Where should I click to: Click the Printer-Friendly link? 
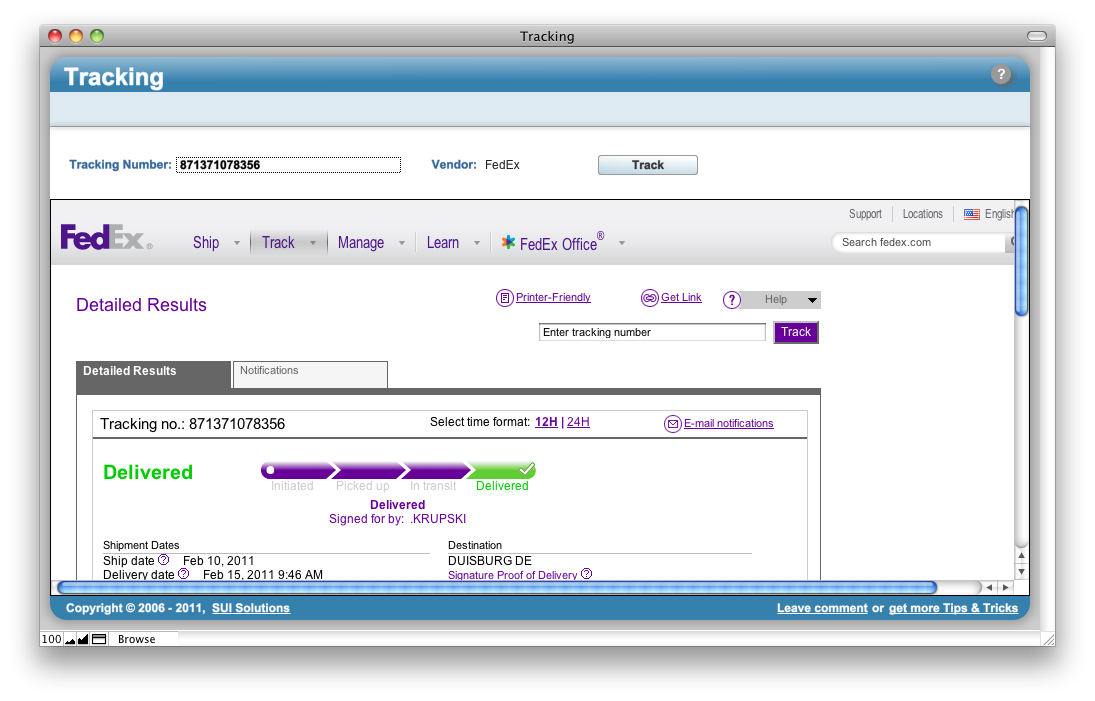(x=553, y=297)
